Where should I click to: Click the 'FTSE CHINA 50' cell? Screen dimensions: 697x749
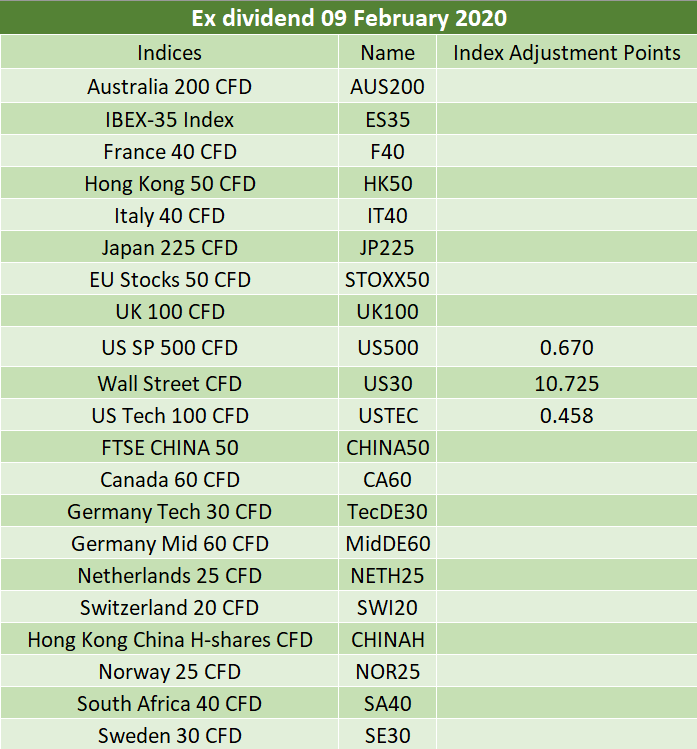pos(170,448)
